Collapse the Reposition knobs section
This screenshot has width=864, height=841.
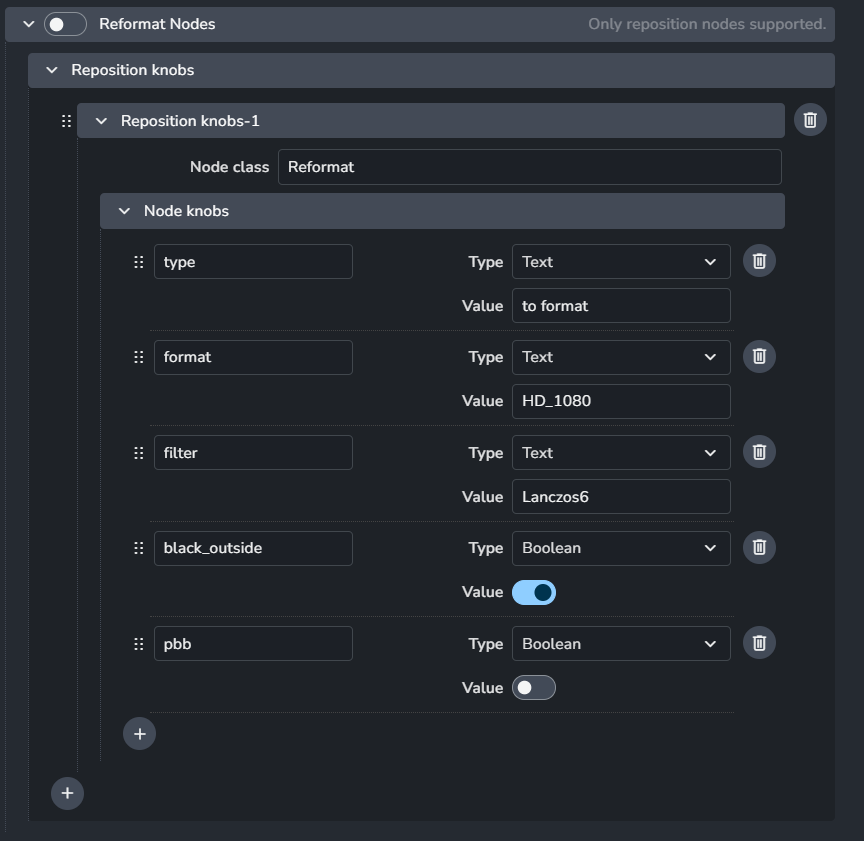52,70
